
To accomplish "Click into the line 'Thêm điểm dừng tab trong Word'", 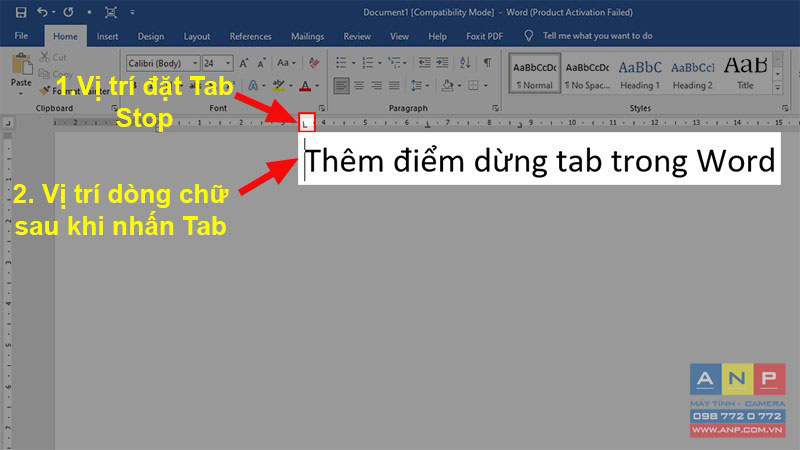I will (540, 161).
